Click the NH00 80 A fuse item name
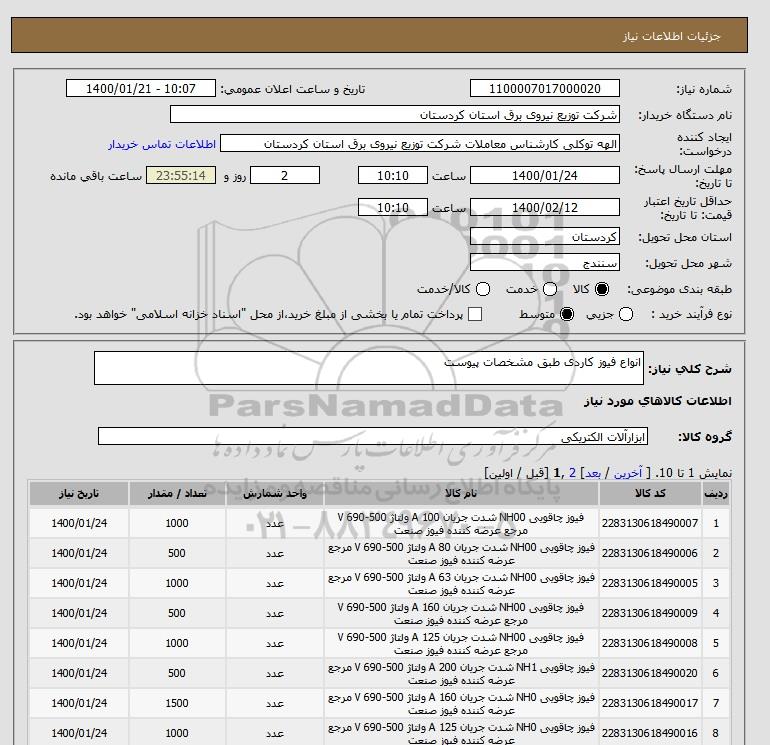 coord(461,553)
